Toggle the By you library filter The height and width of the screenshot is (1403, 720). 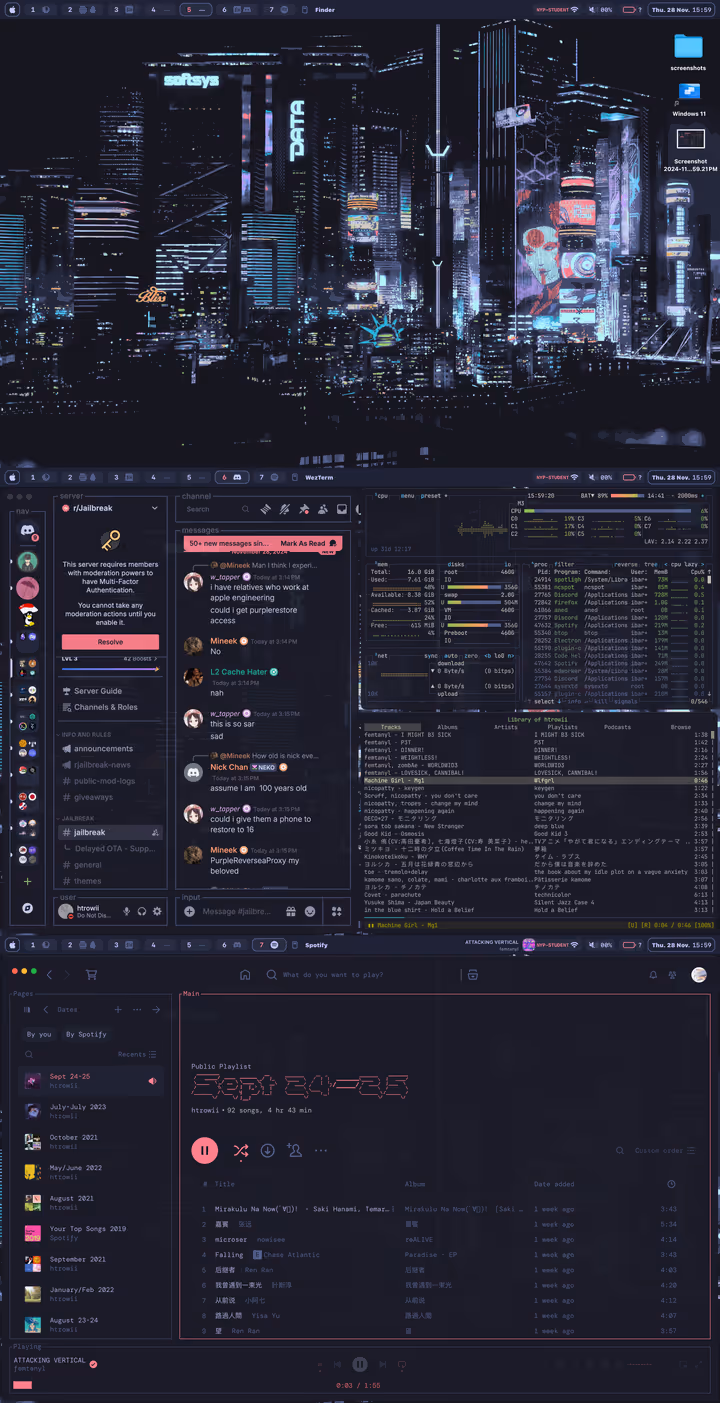click(39, 1034)
